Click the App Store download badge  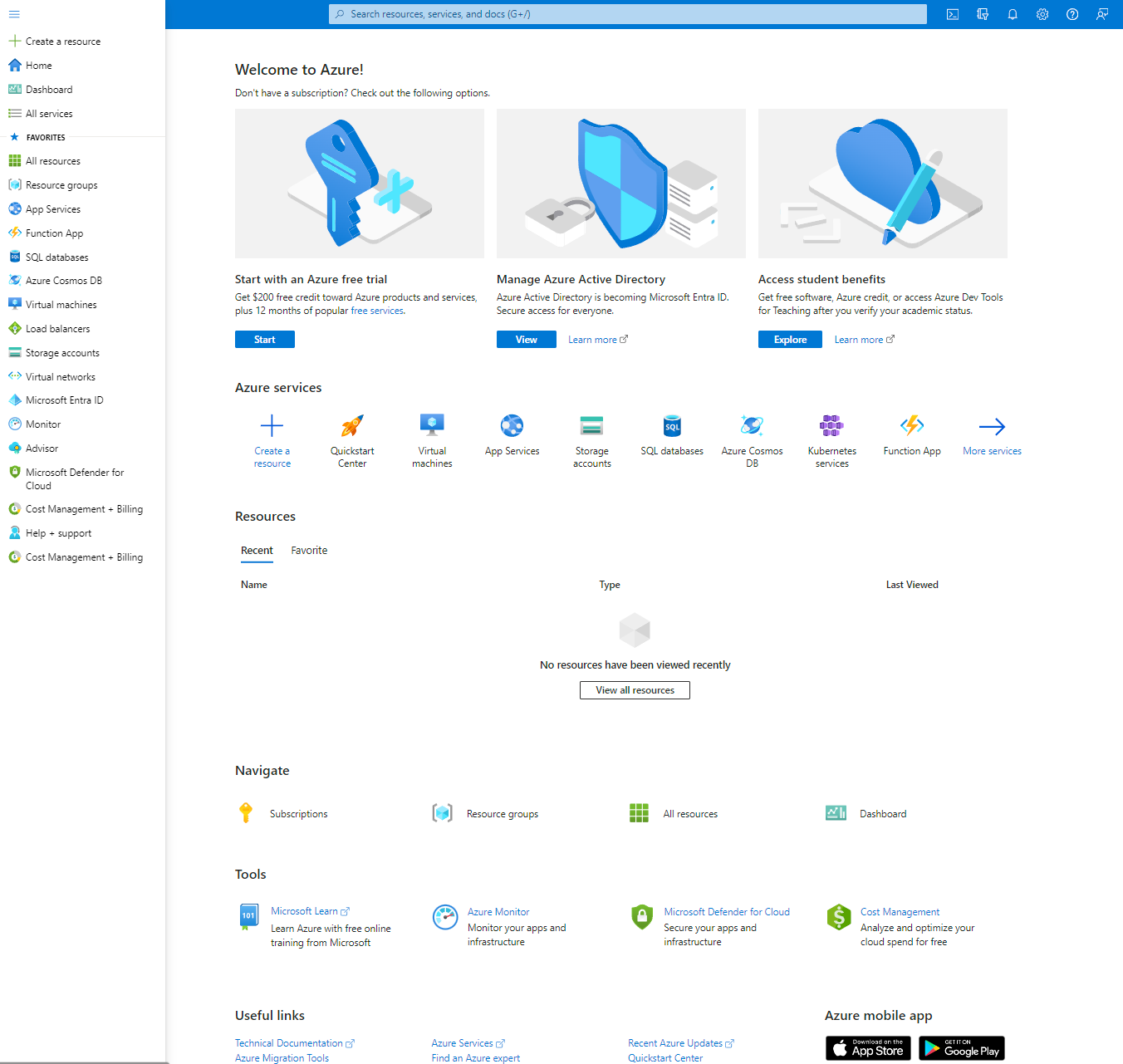coord(868,1048)
